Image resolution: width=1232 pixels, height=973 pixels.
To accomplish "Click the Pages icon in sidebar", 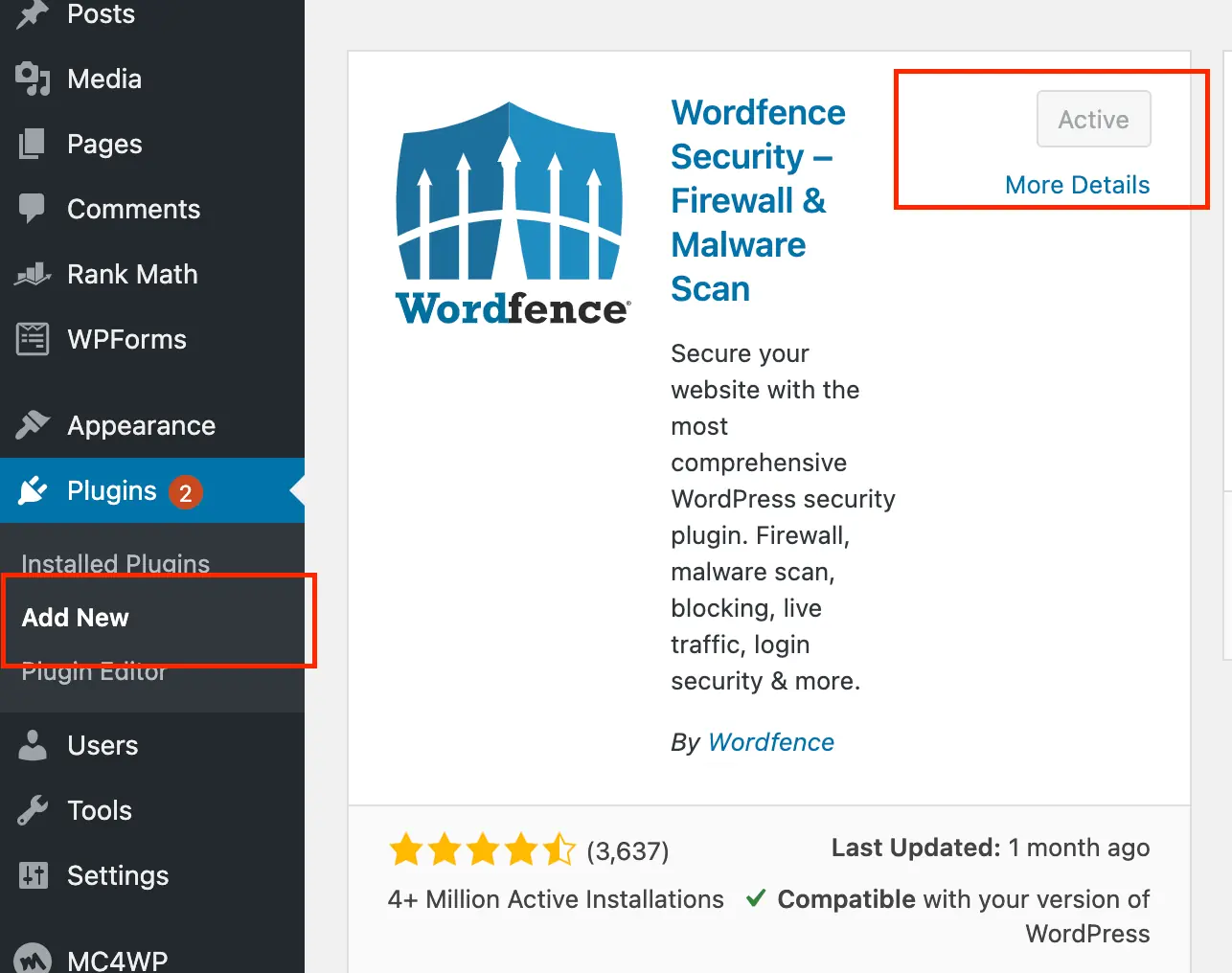I will [x=33, y=144].
